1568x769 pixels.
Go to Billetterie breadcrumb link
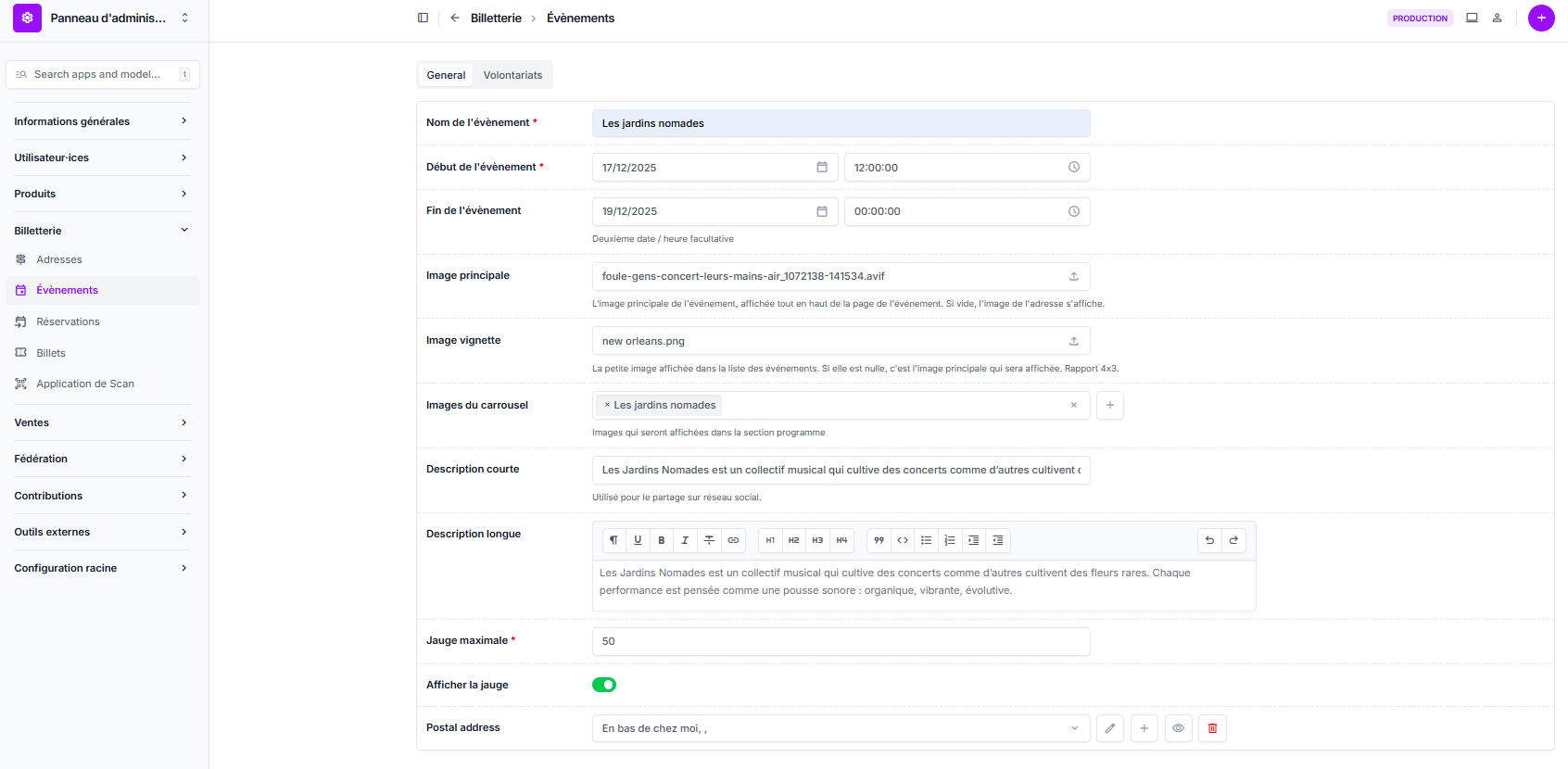(496, 18)
